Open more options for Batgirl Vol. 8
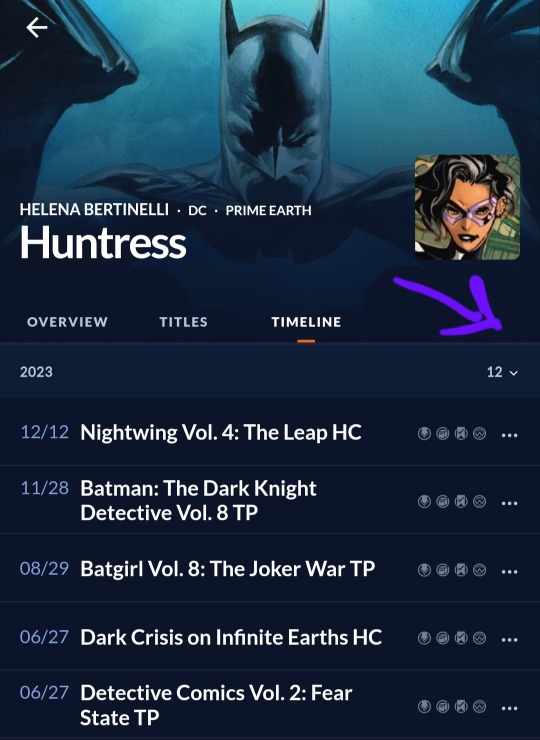The height and width of the screenshot is (740, 540). click(x=510, y=572)
